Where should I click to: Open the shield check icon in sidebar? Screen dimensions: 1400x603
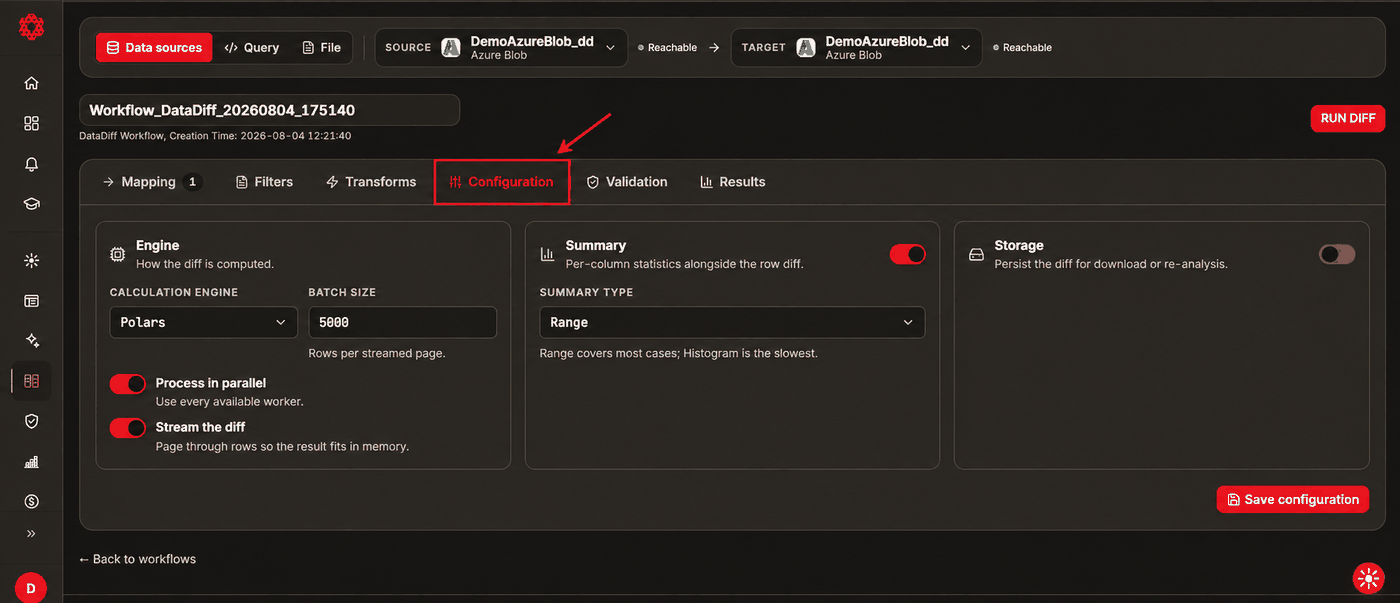coord(31,422)
